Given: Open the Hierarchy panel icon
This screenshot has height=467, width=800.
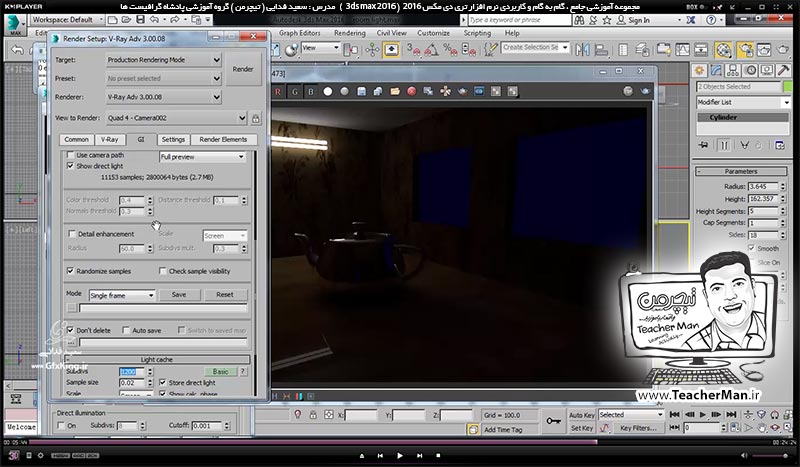Looking at the screenshot, I should point(733,70).
